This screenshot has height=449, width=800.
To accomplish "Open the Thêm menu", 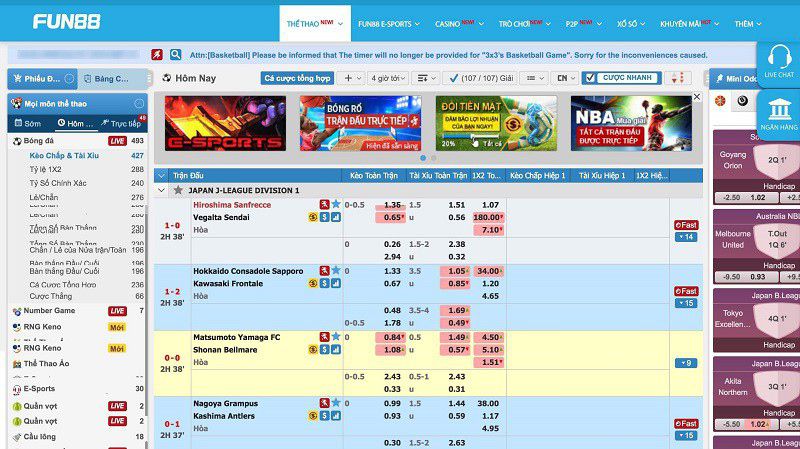I will [747, 23].
